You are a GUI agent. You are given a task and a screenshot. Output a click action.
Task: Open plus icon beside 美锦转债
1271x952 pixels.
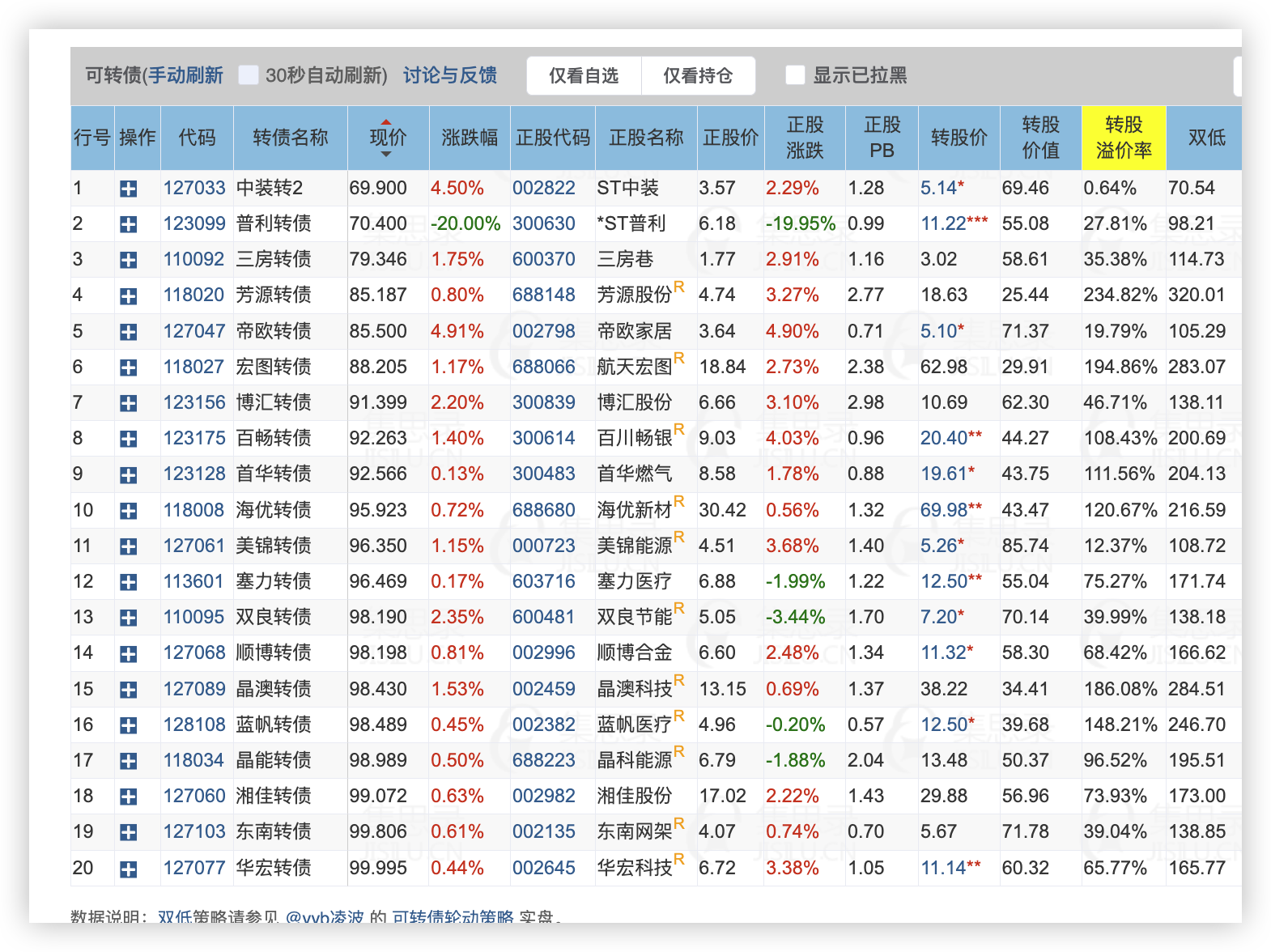[x=128, y=546]
